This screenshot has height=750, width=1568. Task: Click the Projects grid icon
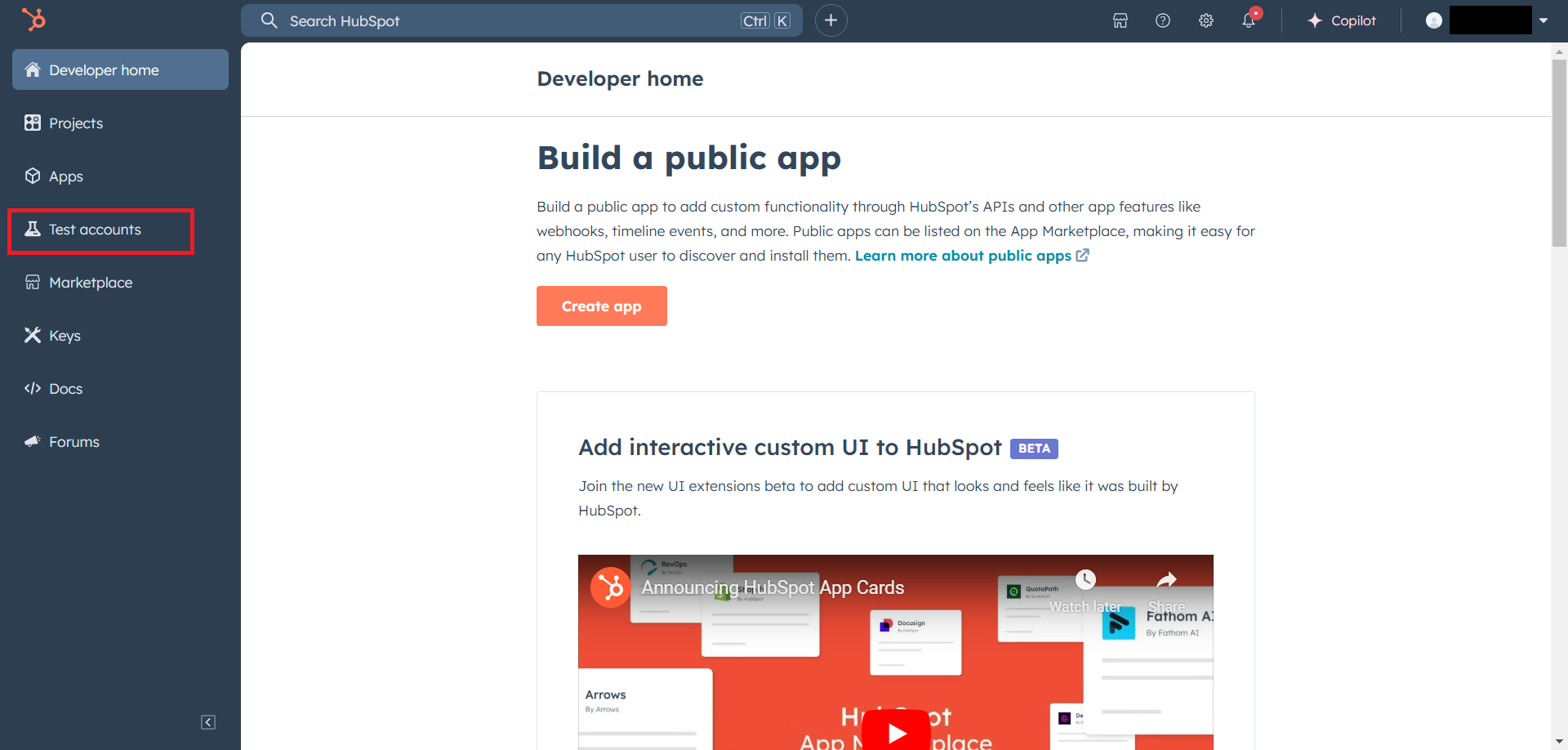[x=33, y=123]
